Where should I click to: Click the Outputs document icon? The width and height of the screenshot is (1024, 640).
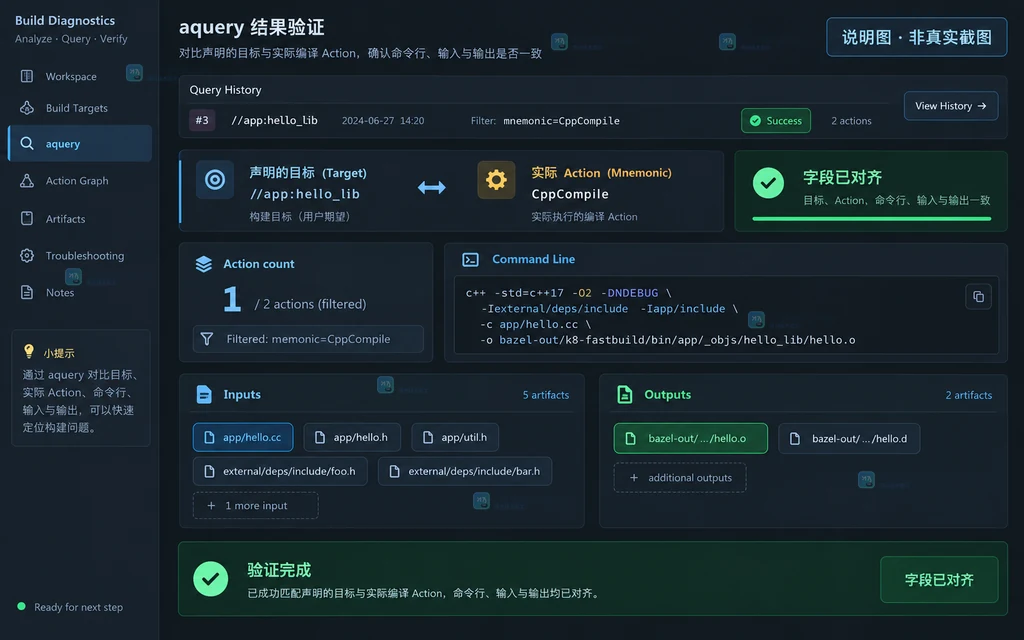click(624, 394)
